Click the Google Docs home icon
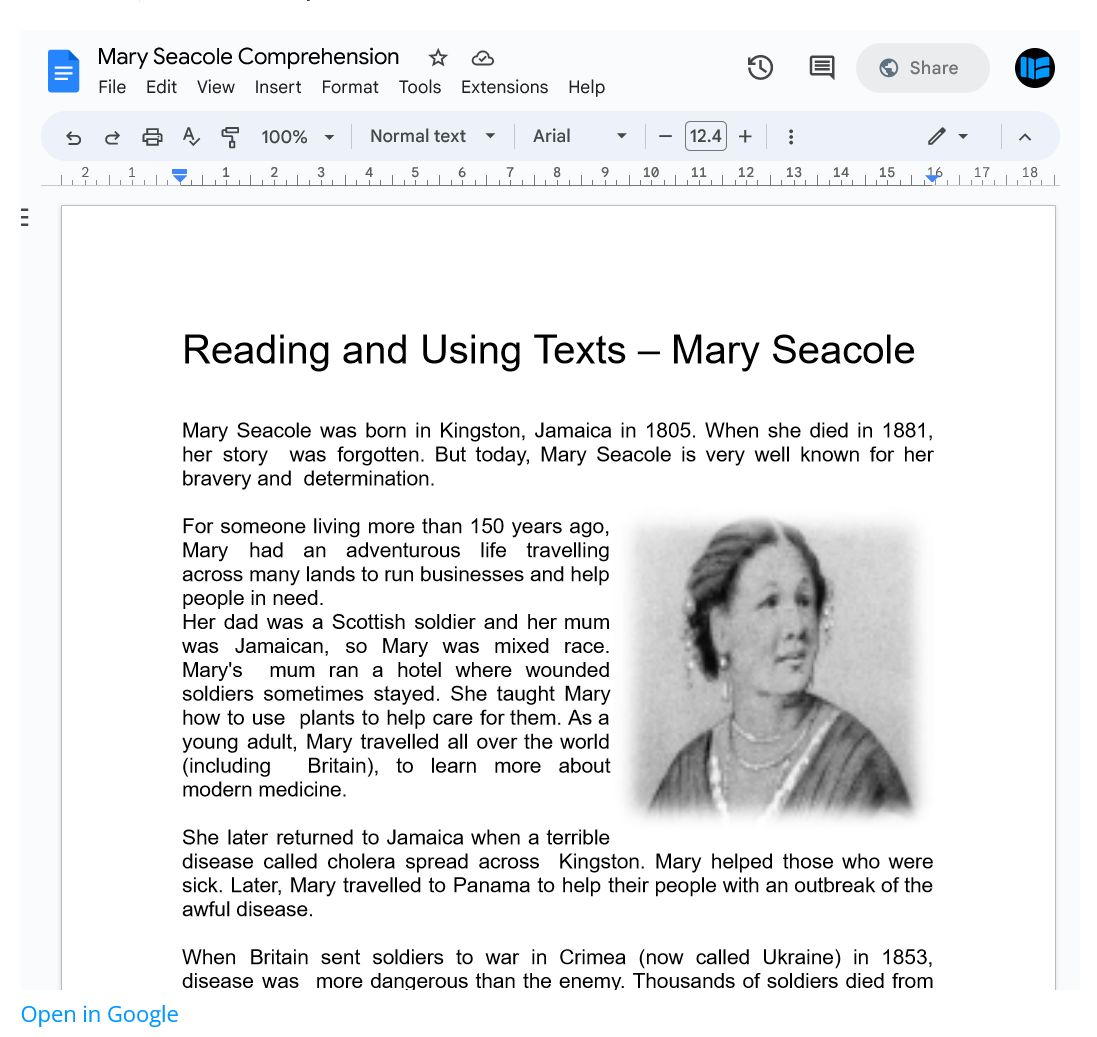 tap(64, 71)
